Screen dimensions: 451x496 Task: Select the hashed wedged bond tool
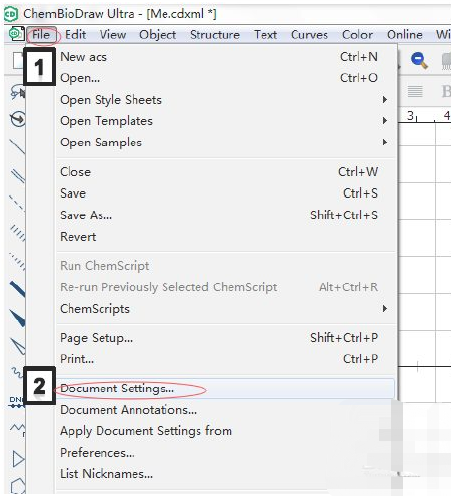point(17,261)
